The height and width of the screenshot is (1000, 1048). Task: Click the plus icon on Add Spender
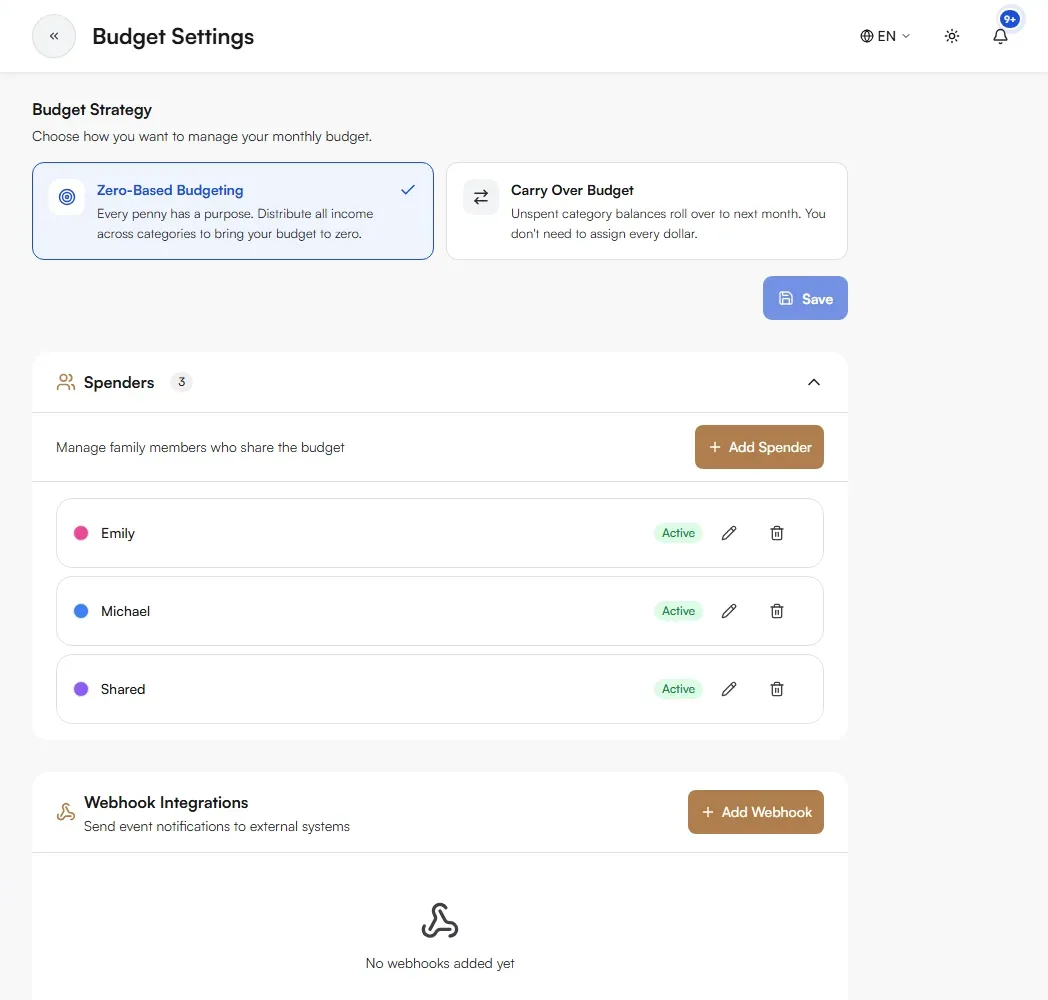[x=714, y=447]
